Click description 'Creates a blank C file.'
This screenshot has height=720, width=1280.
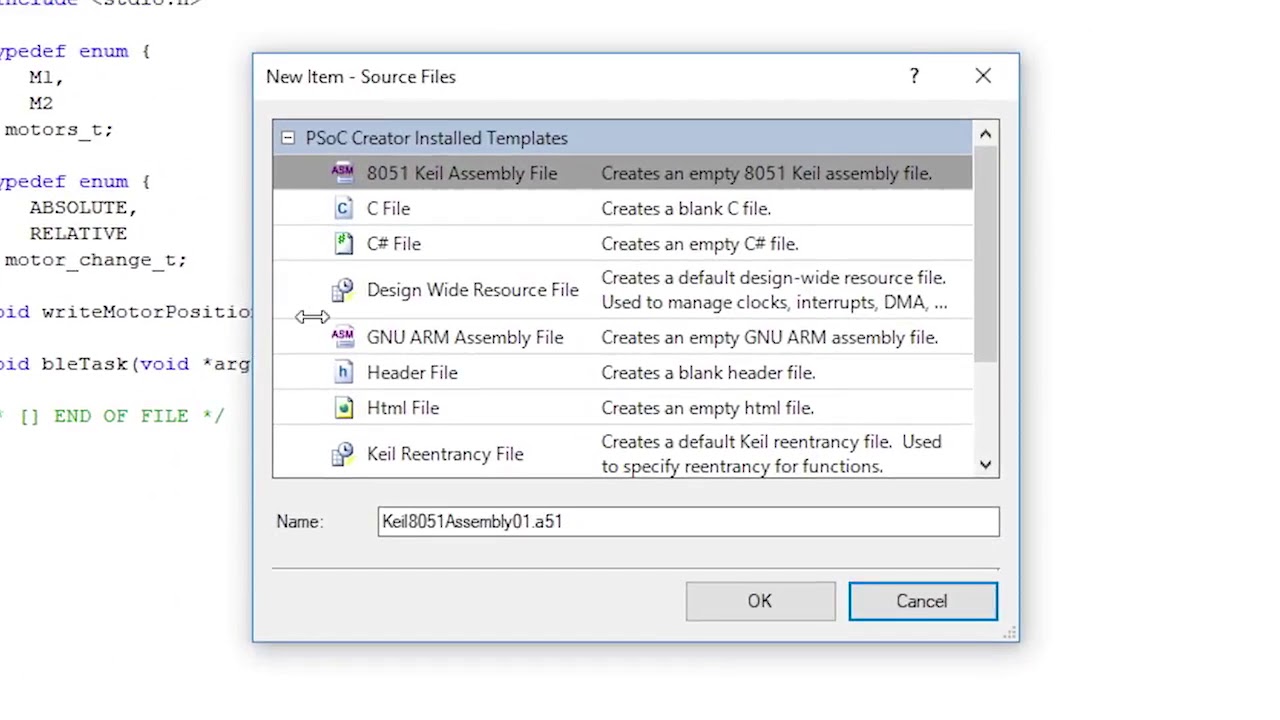point(686,208)
